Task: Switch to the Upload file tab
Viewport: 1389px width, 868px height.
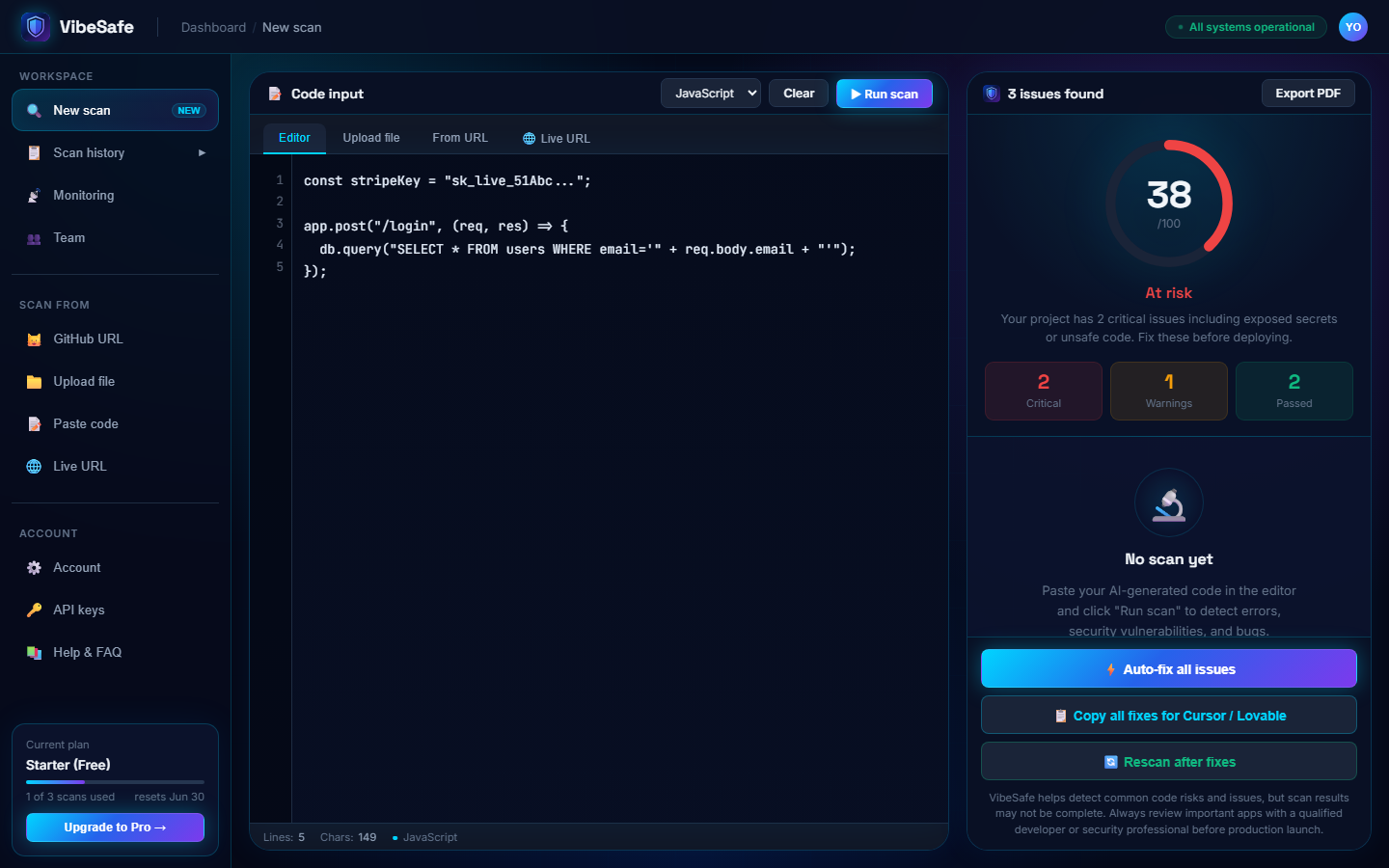Action: pos(371,138)
